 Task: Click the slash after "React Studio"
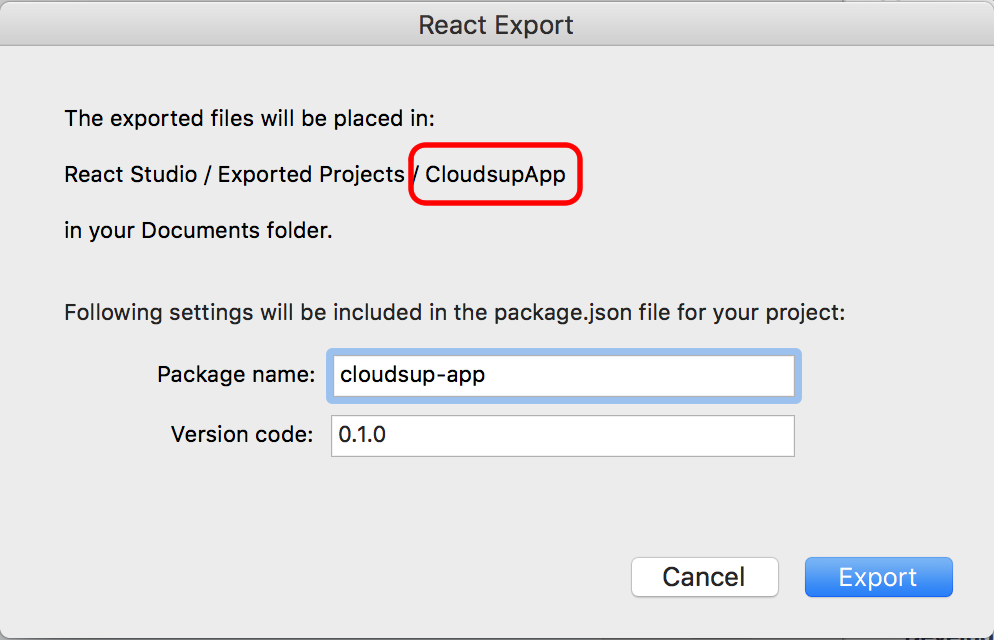(x=207, y=175)
